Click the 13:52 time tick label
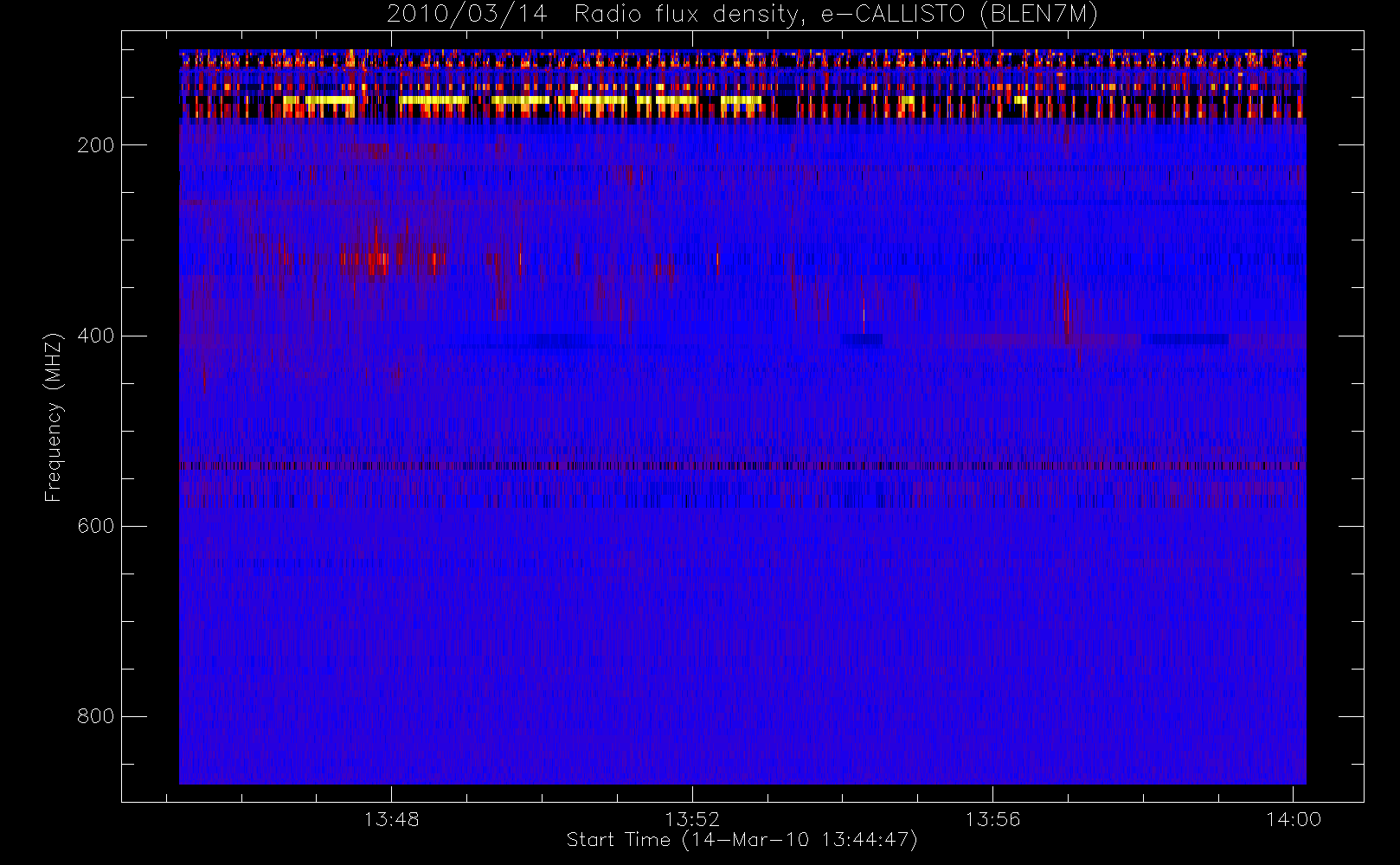This screenshot has height=865, width=1400. tap(692, 819)
